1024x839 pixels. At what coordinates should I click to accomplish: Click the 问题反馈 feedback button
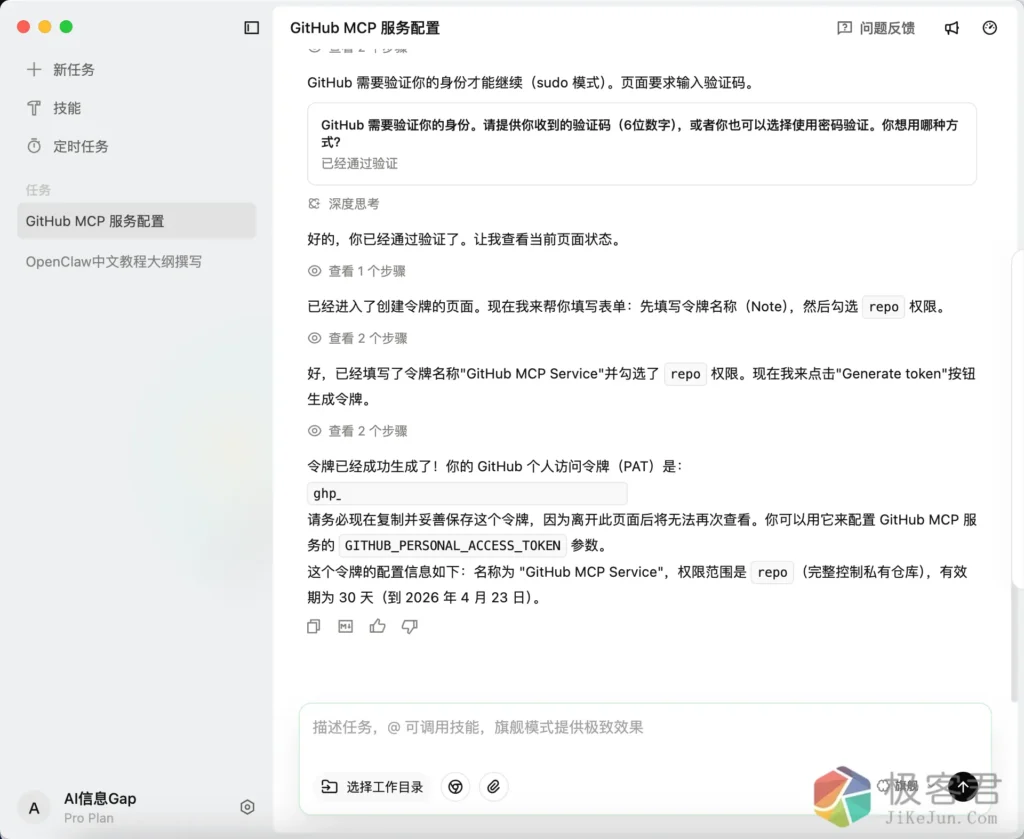point(876,28)
